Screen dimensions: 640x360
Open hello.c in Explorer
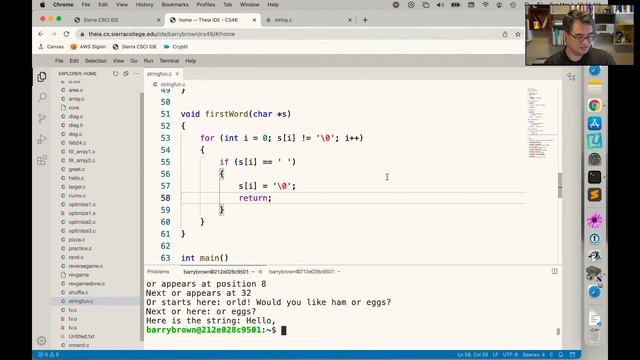(76, 178)
